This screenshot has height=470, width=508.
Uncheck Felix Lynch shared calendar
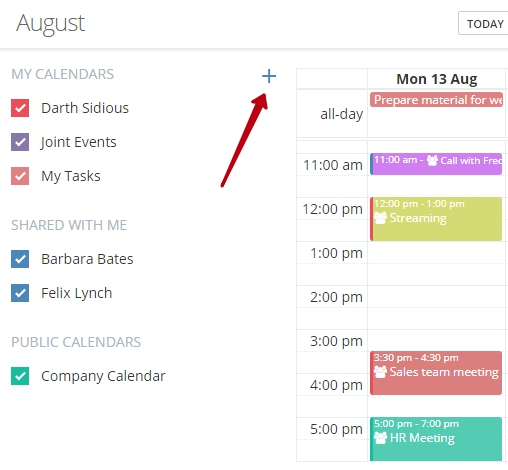[20, 293]
